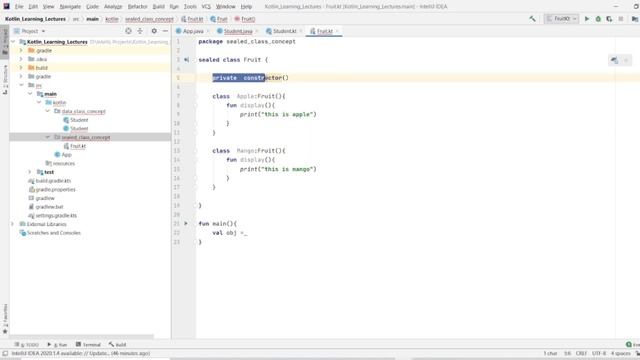Image resolution: width=640 pixels, height=360 pixels.
Task: Expand the .gradle folder
Action: click(x=21, y=50)
